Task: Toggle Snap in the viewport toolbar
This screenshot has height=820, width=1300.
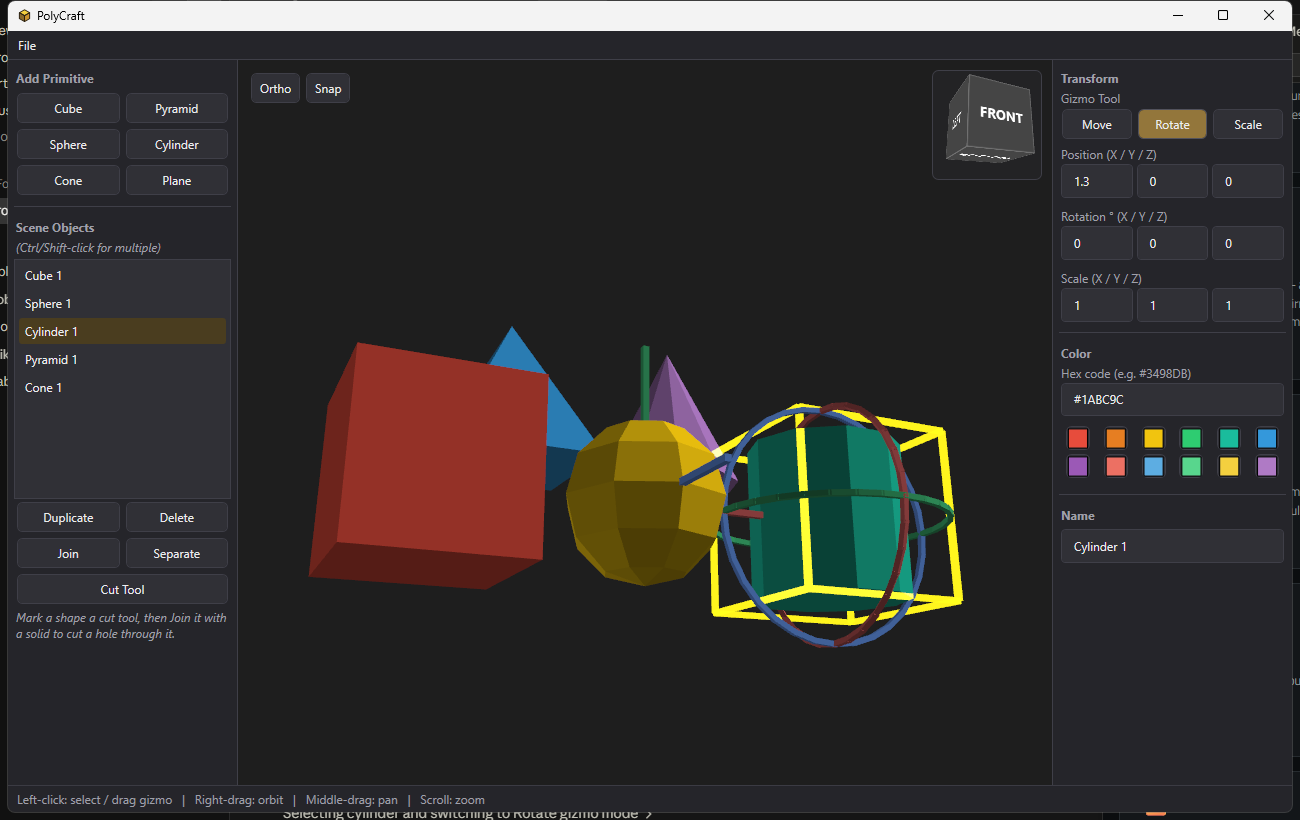Action: pos(328,88)
